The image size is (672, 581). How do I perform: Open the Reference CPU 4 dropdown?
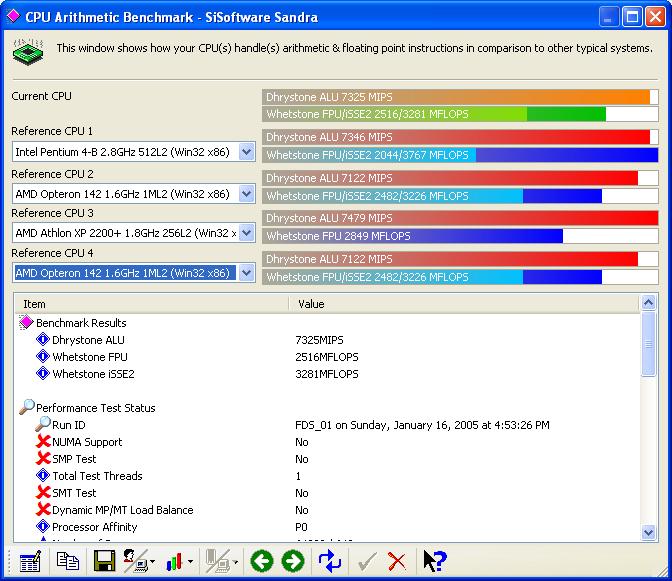click(x=246, y=273)
